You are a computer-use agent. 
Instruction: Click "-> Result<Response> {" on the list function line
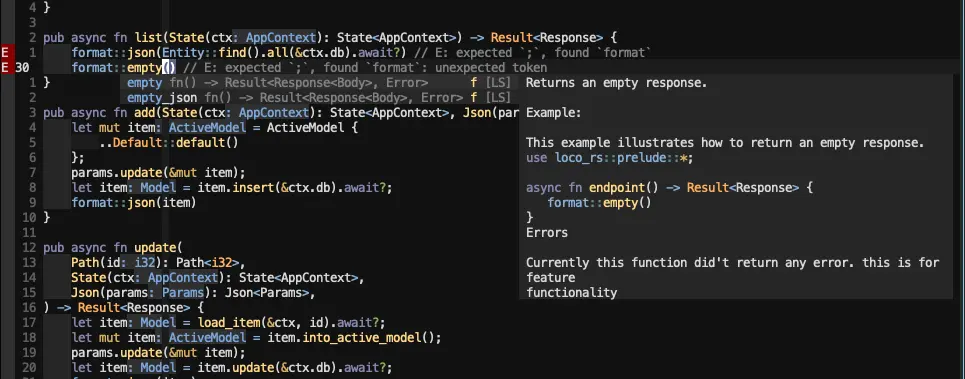pos(543,38)
